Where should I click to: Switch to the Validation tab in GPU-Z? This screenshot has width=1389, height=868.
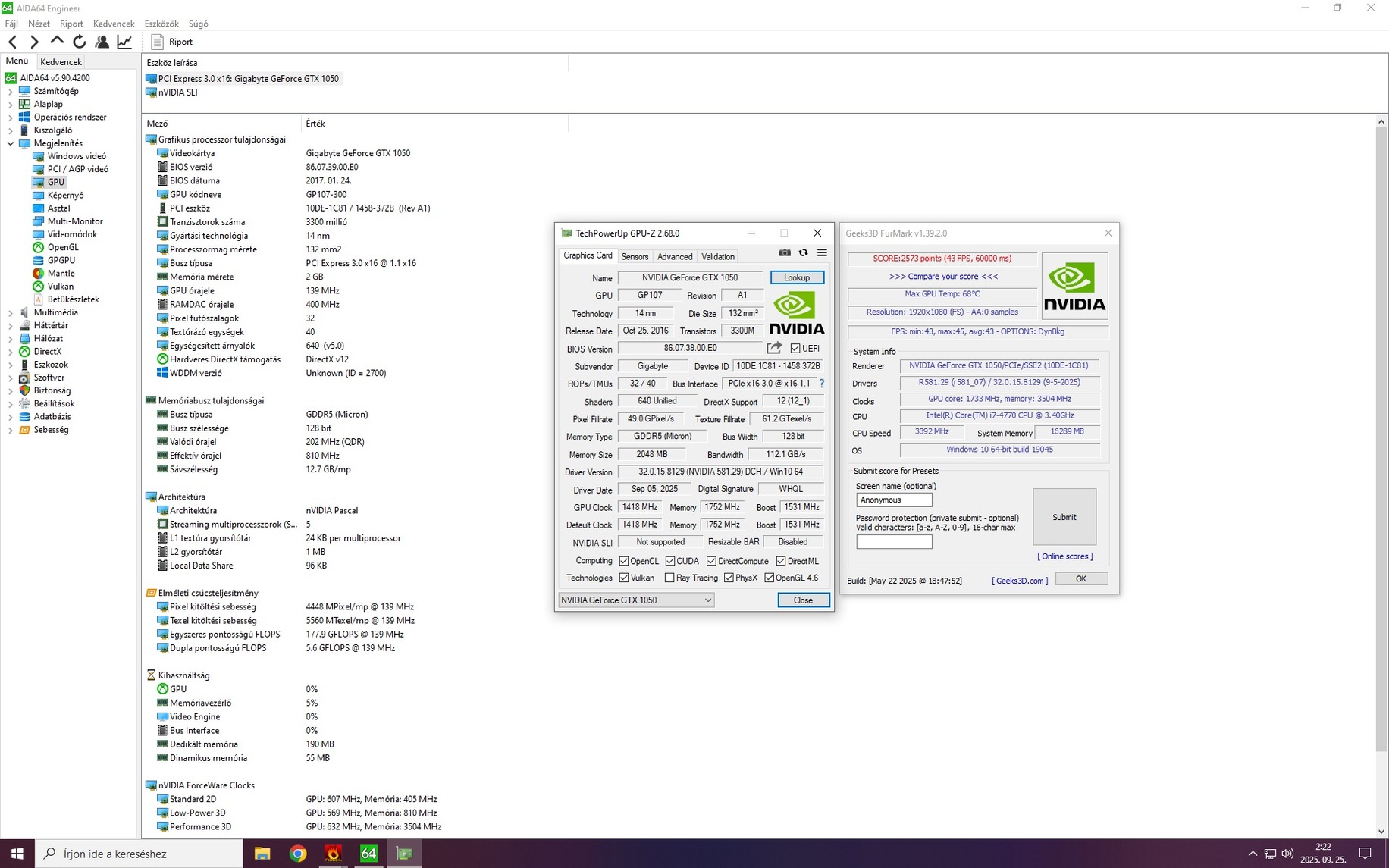click(718, 257)
